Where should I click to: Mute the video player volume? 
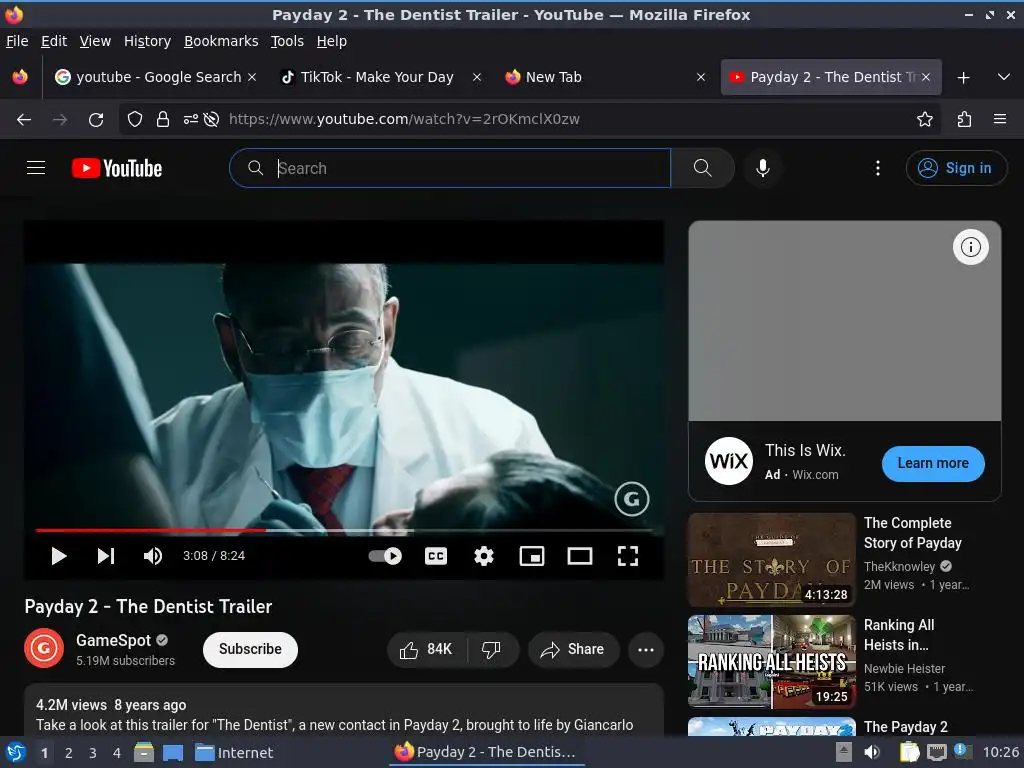152,556
